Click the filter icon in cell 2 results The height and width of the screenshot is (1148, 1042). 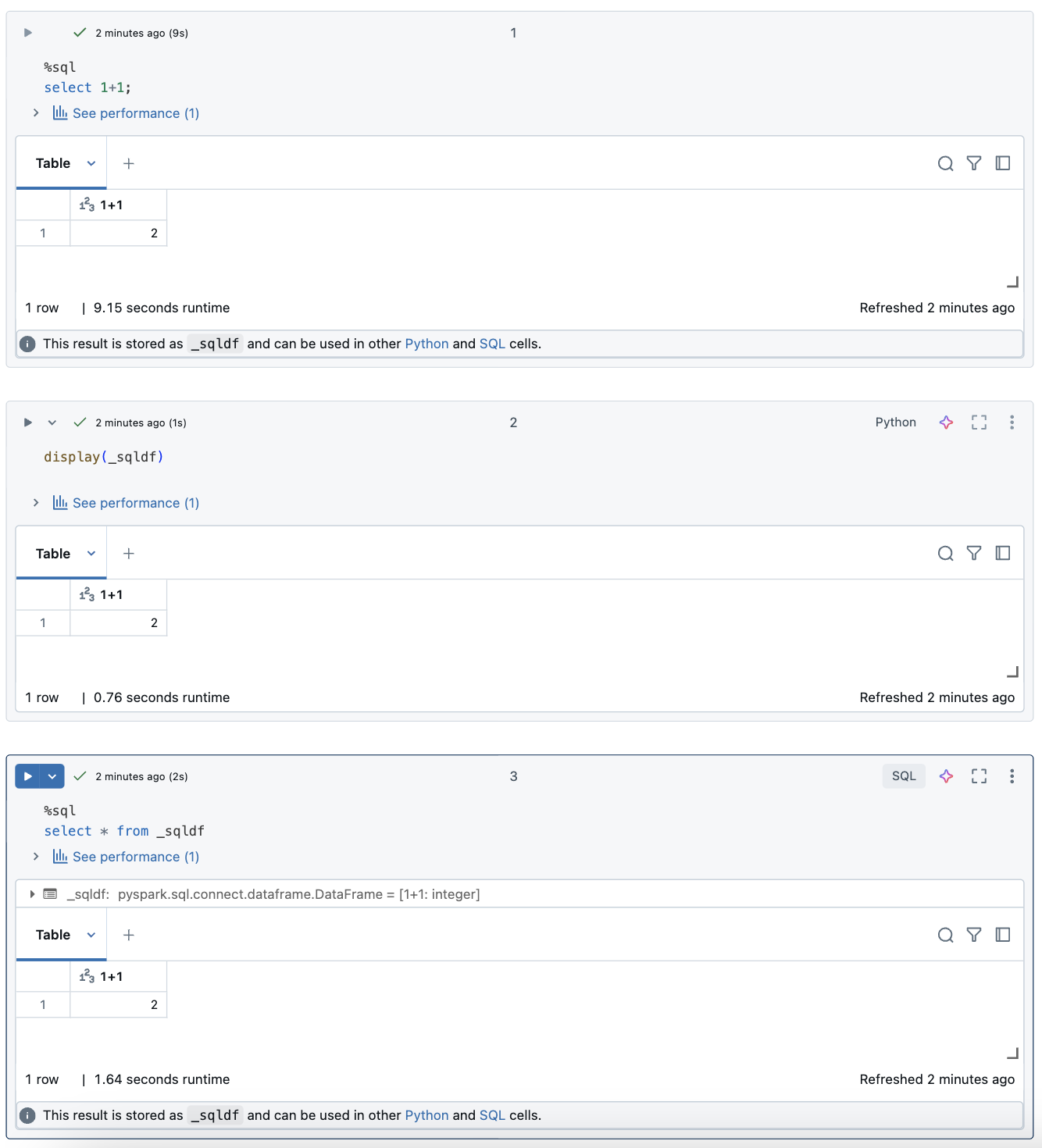[973, 553]
